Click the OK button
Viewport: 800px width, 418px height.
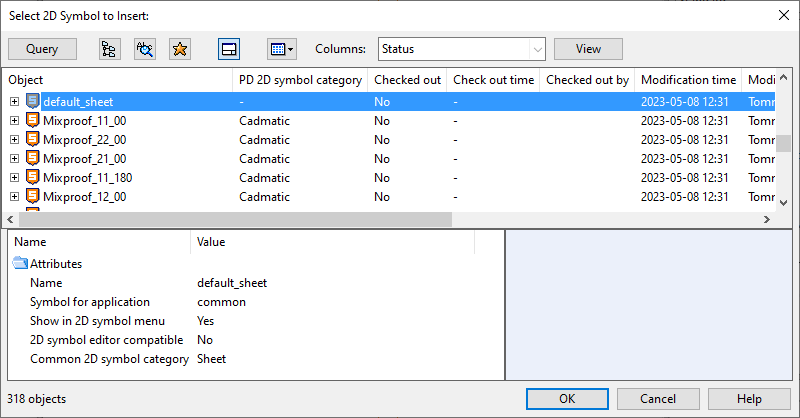click(567, 399)
